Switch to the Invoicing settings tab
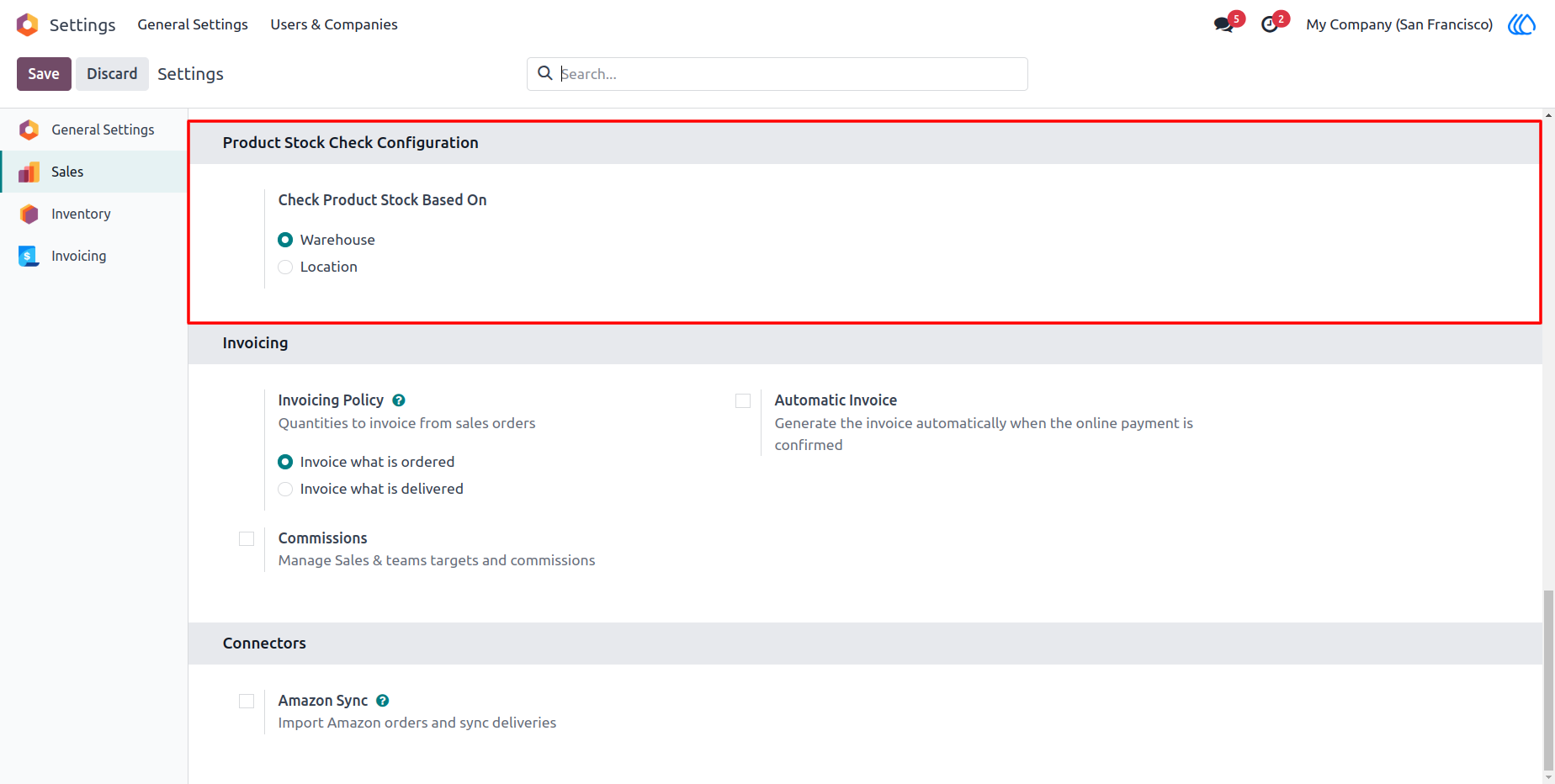 pos(93,256)
